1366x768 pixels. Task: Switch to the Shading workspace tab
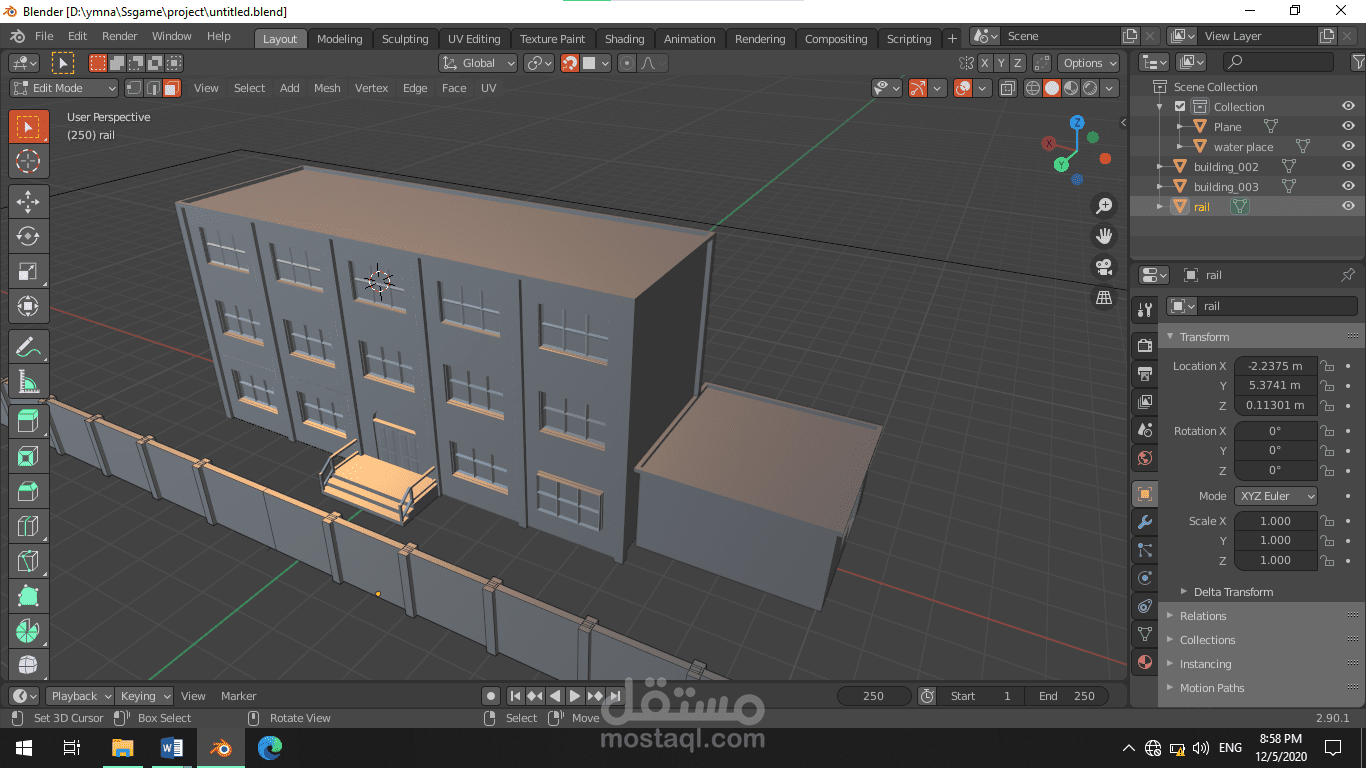pos(624,39)
